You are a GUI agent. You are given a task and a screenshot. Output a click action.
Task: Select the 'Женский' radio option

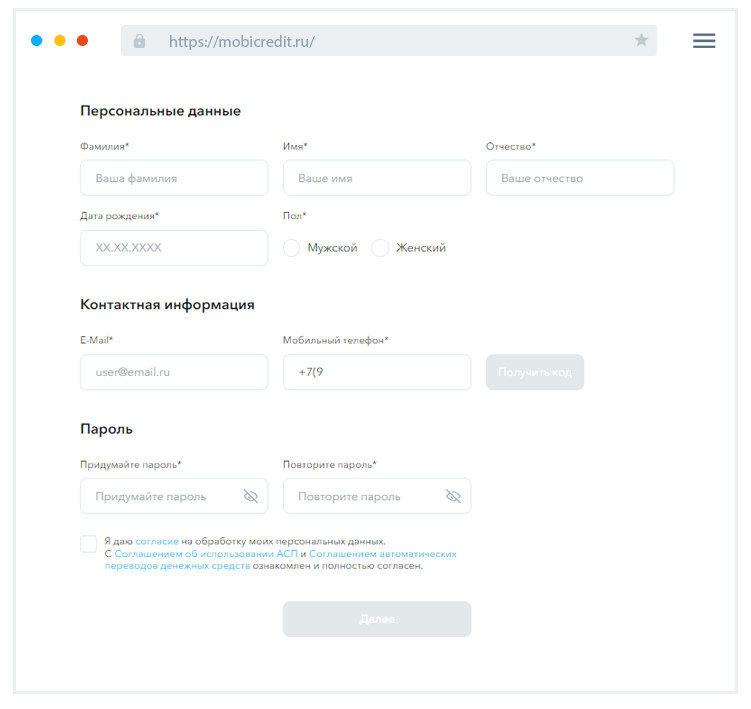(x=380, y=248)
